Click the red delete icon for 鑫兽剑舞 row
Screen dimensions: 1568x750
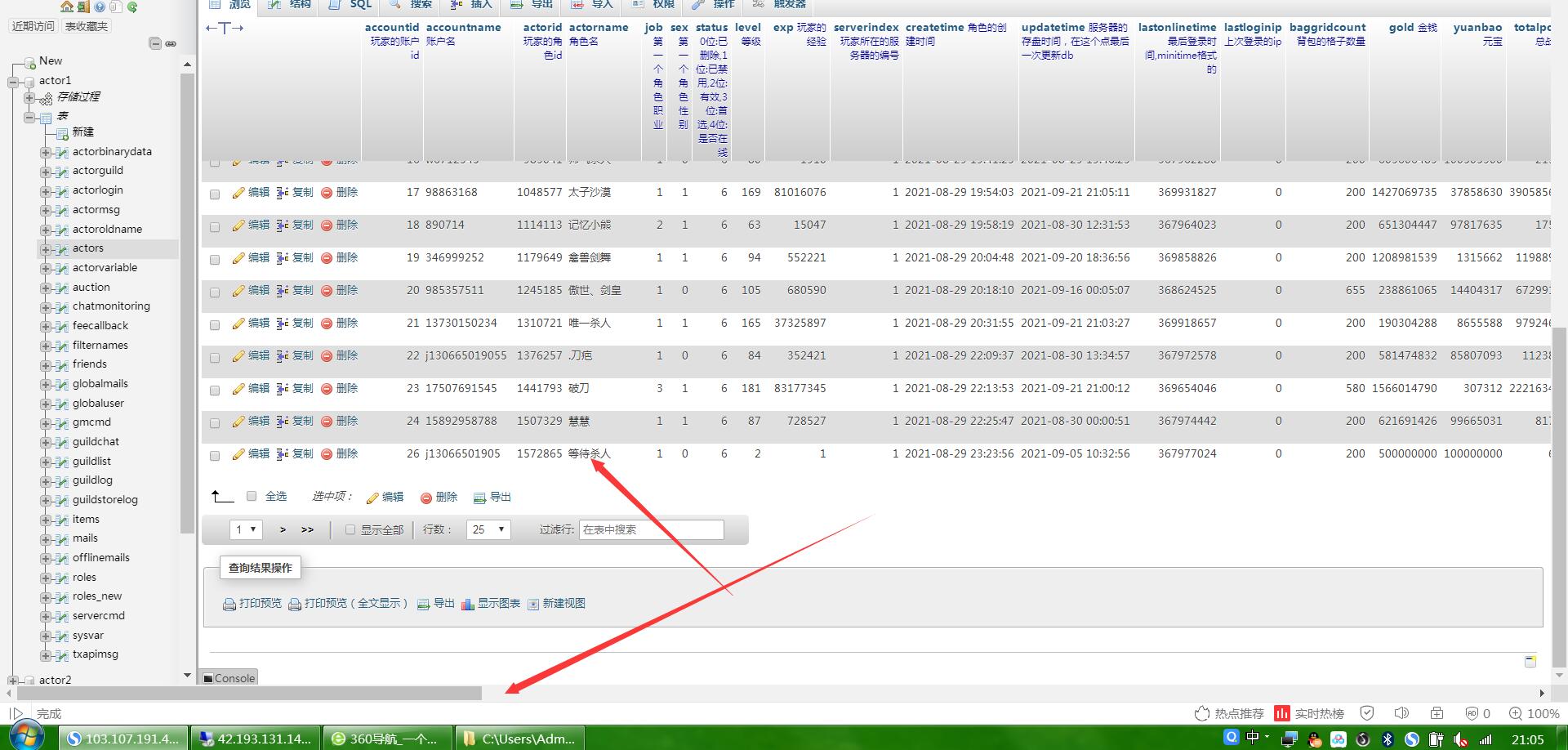[x=327, y=258]
